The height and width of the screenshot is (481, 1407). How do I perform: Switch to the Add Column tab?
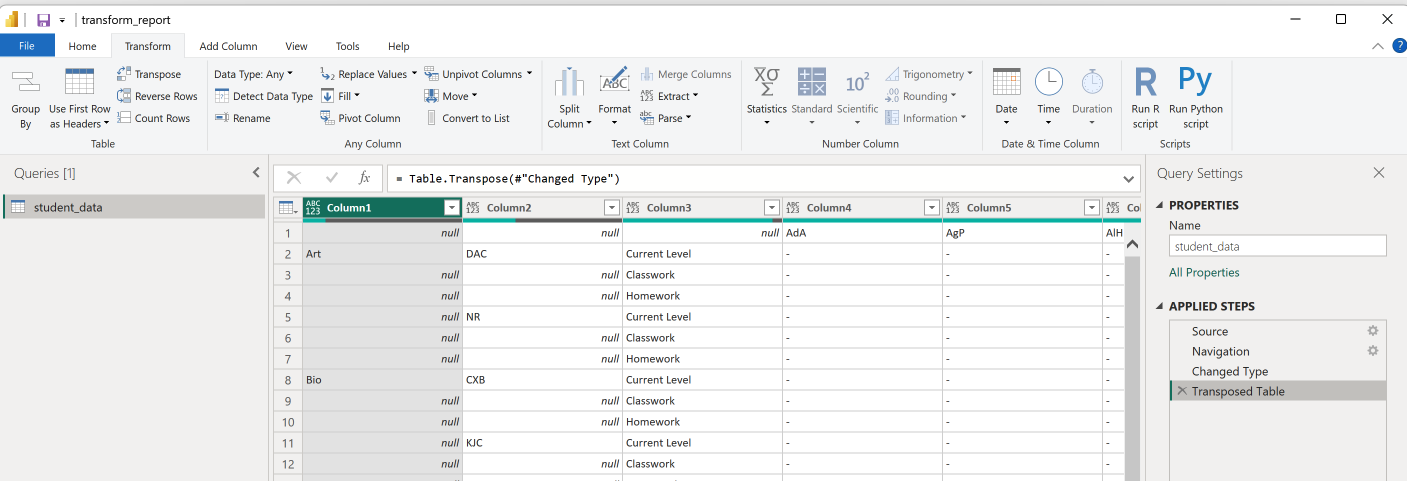click(x=228, y=46)
